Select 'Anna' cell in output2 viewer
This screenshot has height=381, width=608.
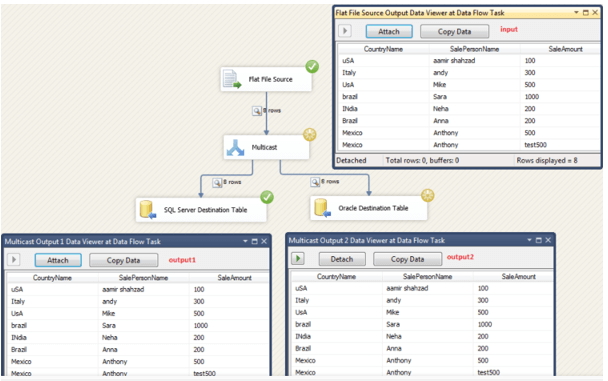click(428, 348)
